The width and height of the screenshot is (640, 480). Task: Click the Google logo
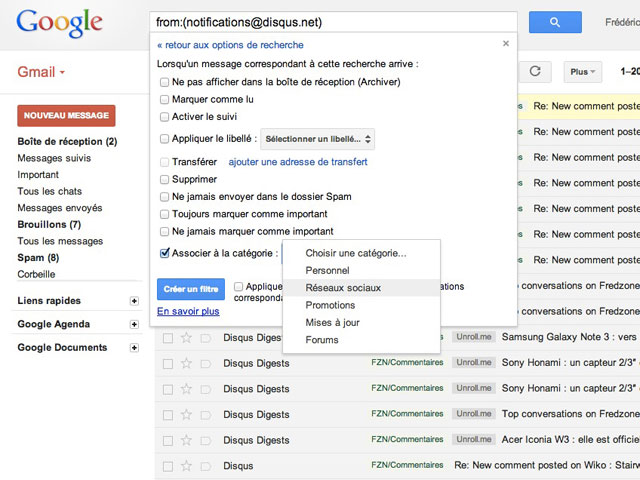[60, 23]
